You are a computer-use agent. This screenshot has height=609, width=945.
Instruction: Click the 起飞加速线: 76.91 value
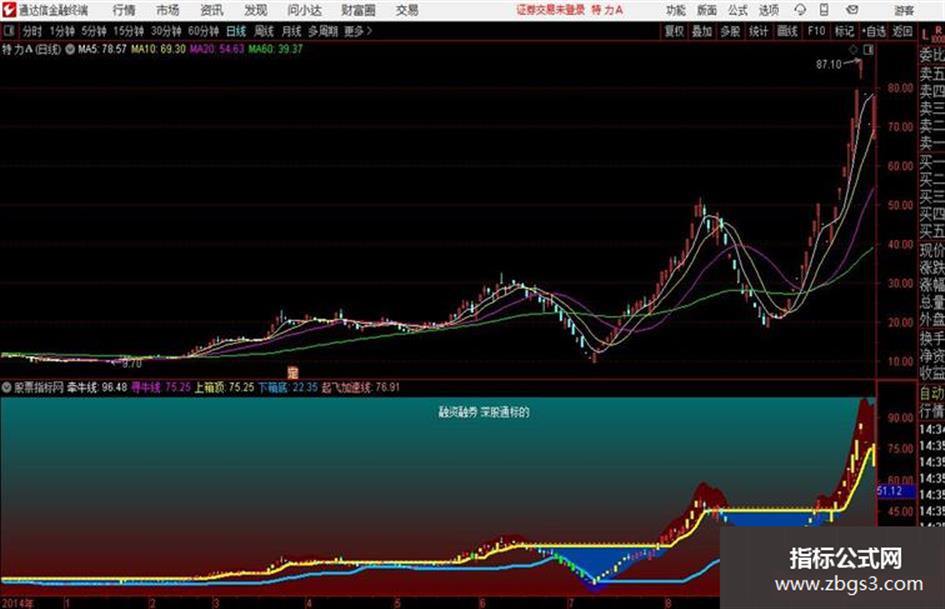[360, 388]
